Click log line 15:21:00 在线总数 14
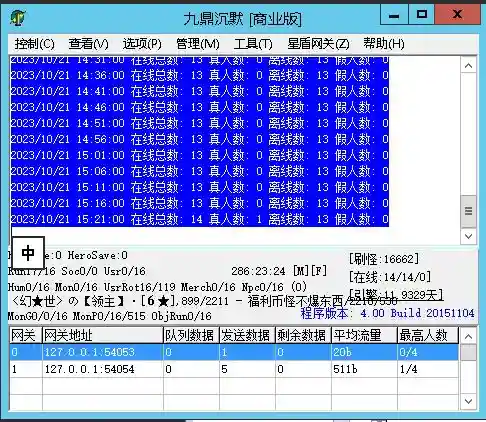The image size is (486, 422). tap(200, 219)
